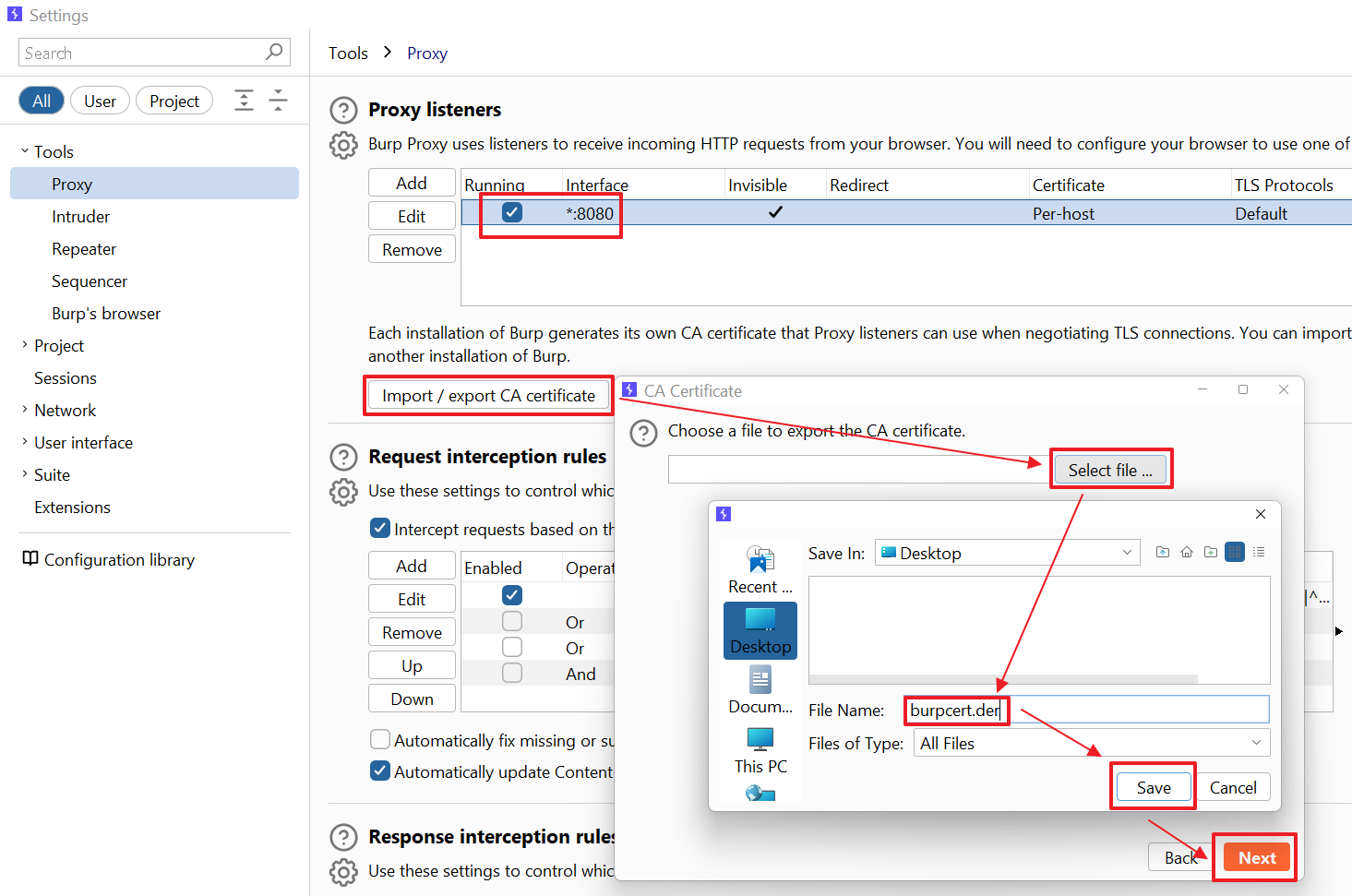Image resolution: width=1352 pixels, height=896 pixels.
Task: Remove the selected proxy listener
Action: pyautogui.click(x=412, y=249)
